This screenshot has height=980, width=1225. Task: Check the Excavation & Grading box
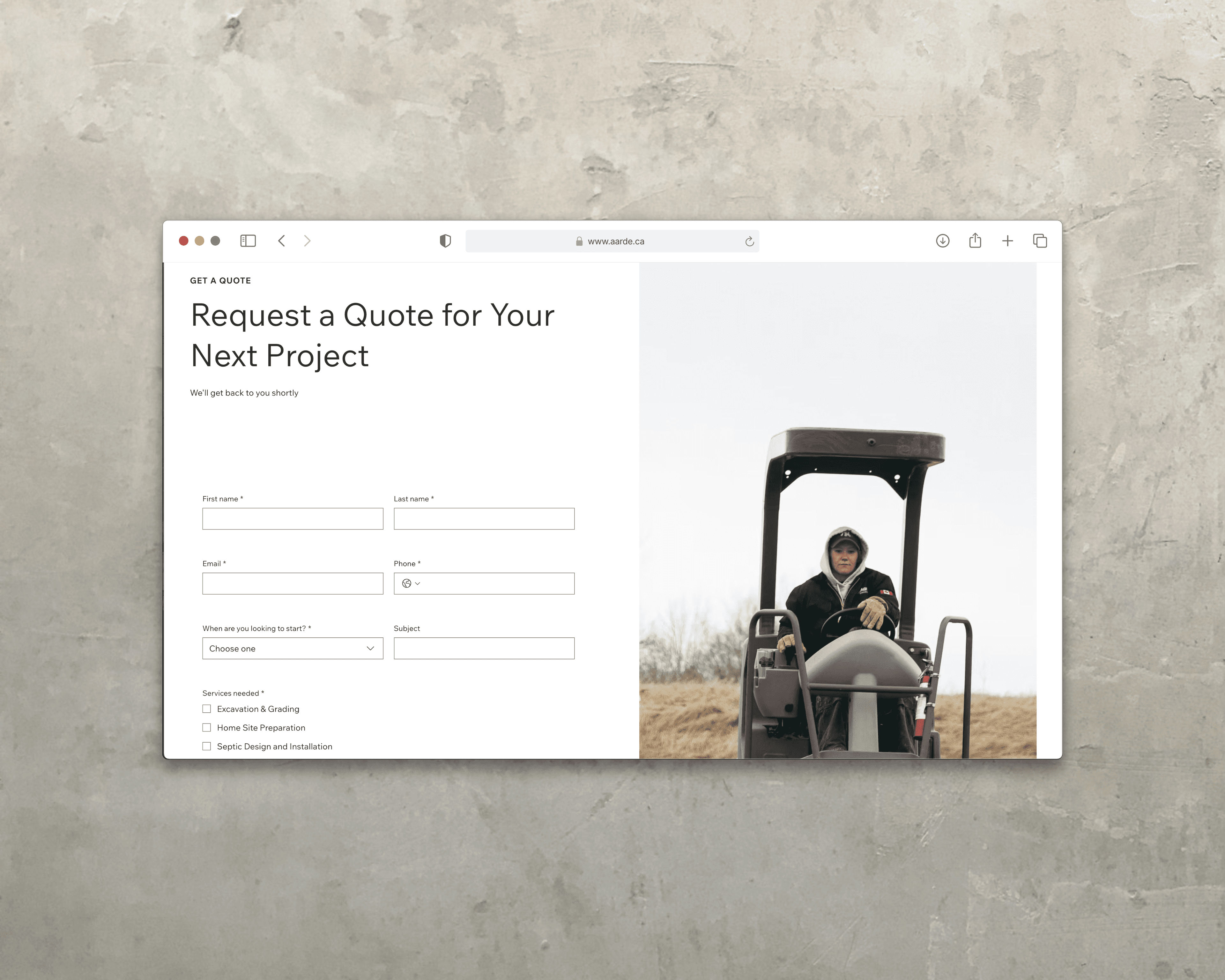click(x=207, y=709)
